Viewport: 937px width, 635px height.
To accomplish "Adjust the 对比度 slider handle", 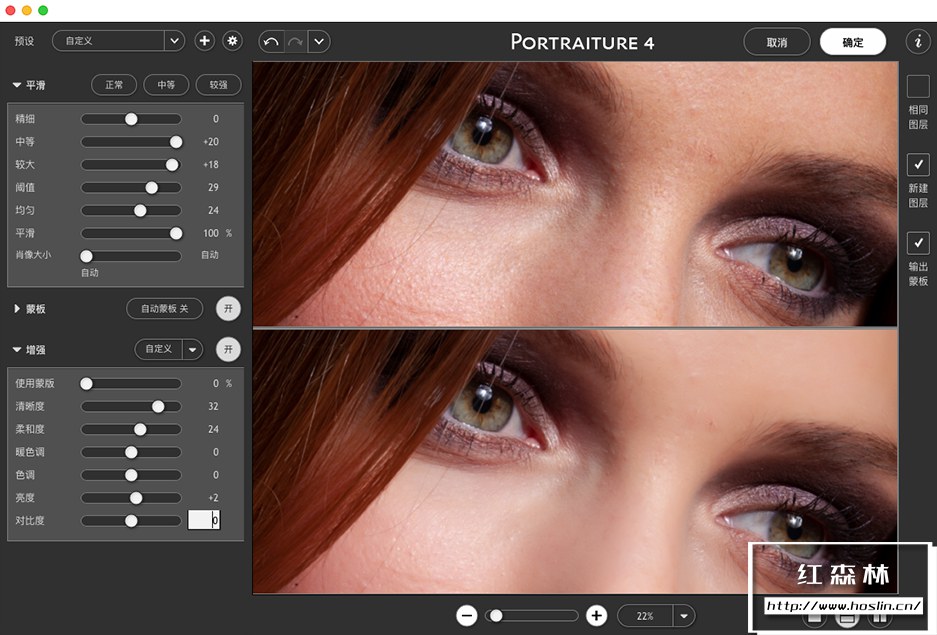I will 131,521.
